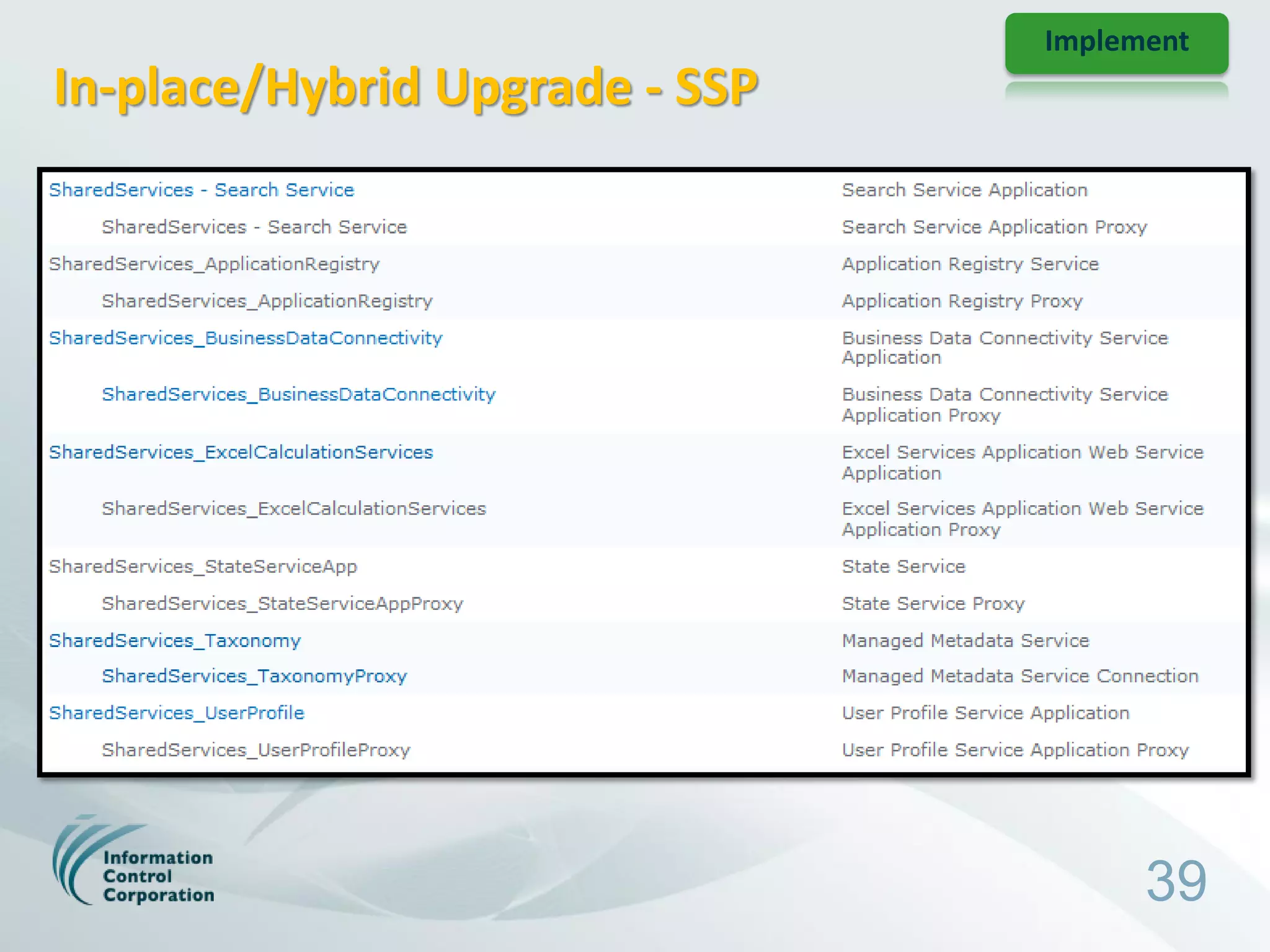The image size is (1270, 952).
Task: Click the Information Control Corporation logo
Action: click(x=133, y=860)
